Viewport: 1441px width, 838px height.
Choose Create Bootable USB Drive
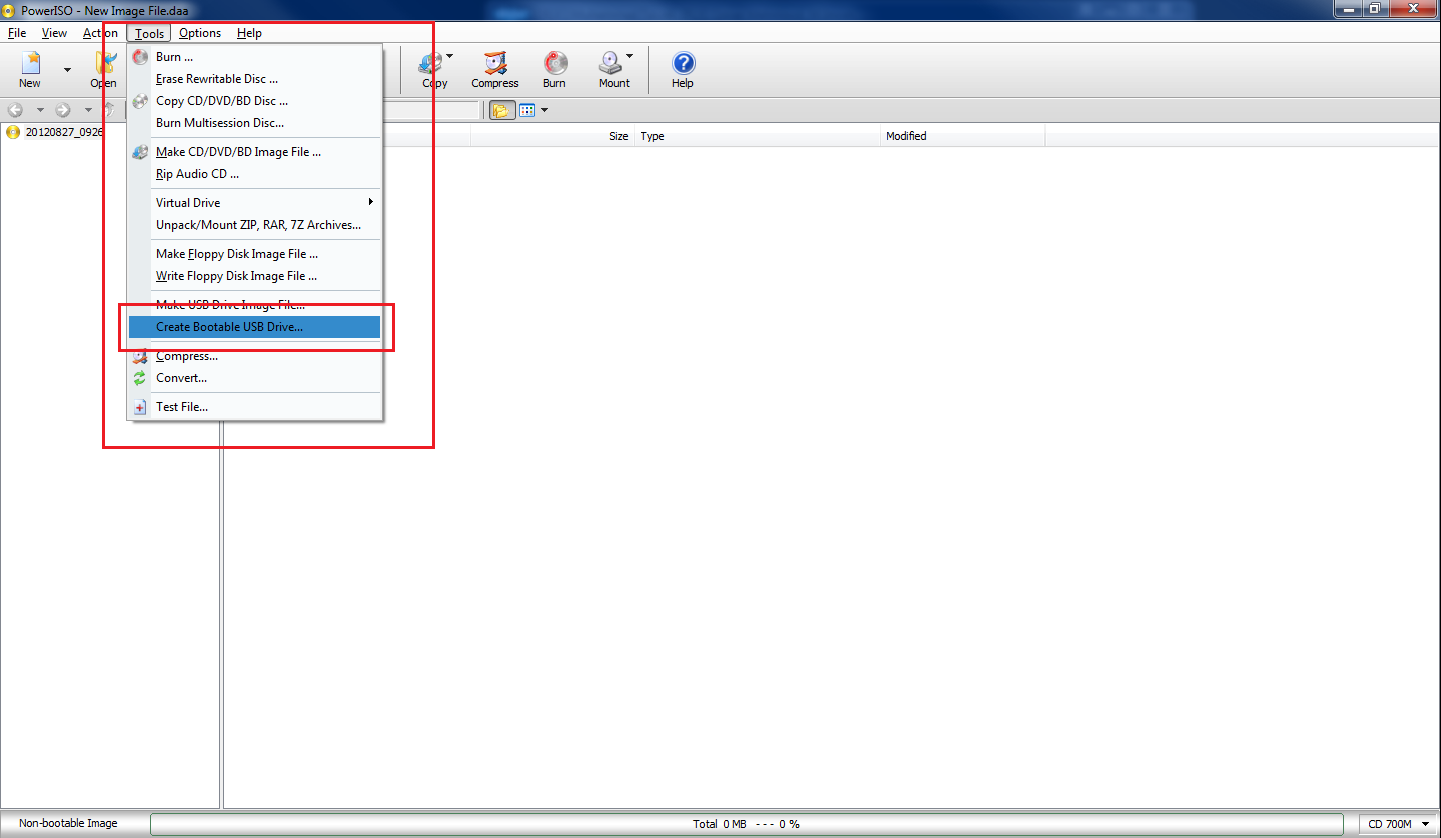pyautogui.click(x=228, y=327)
